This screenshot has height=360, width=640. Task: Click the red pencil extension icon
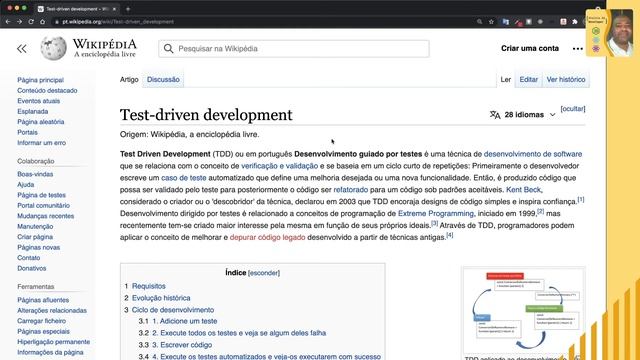pos(518,22)
